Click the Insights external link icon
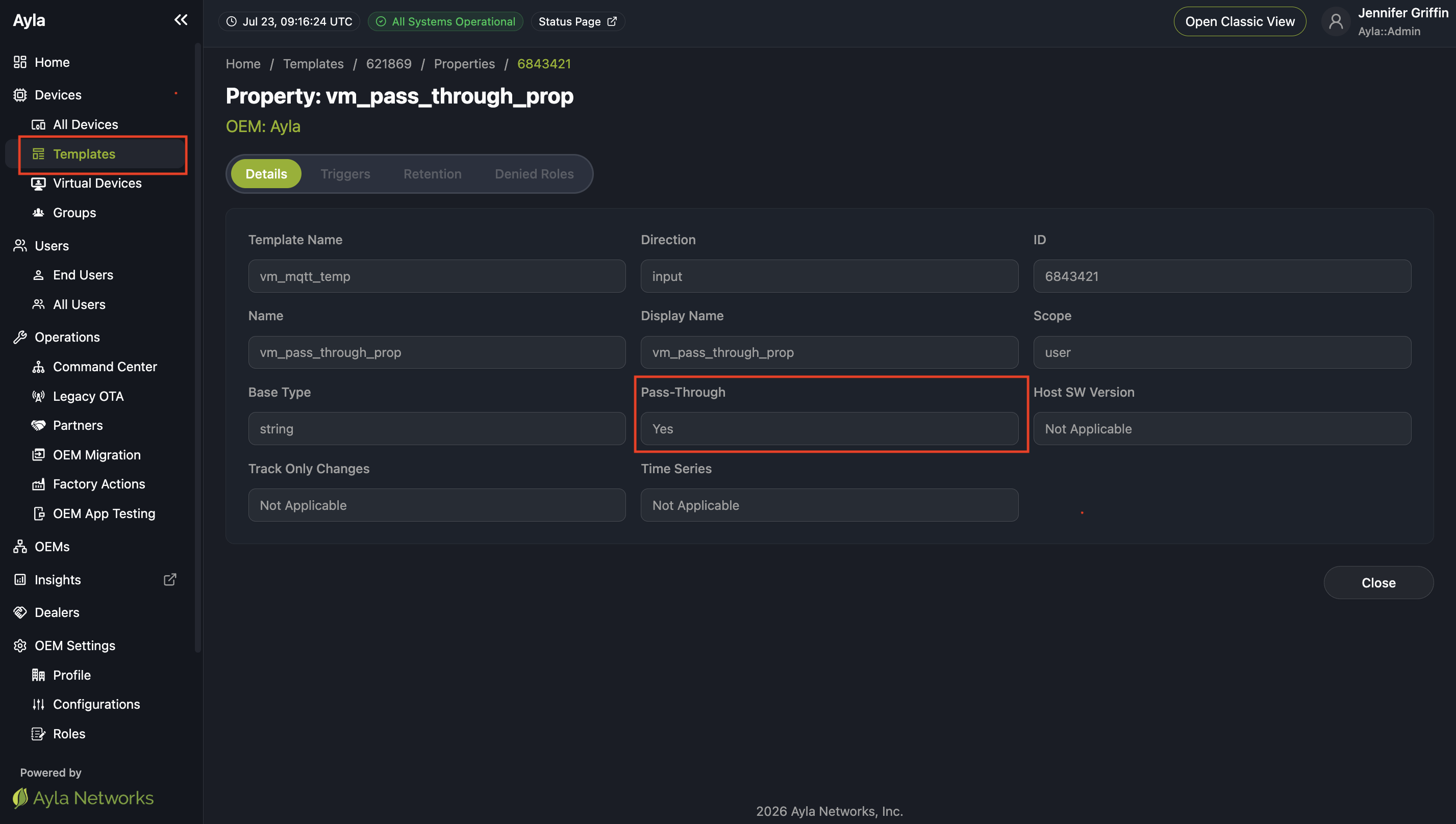Image resolution: width=1456 pixels, height=824 pixels. [x=170, y=580]
